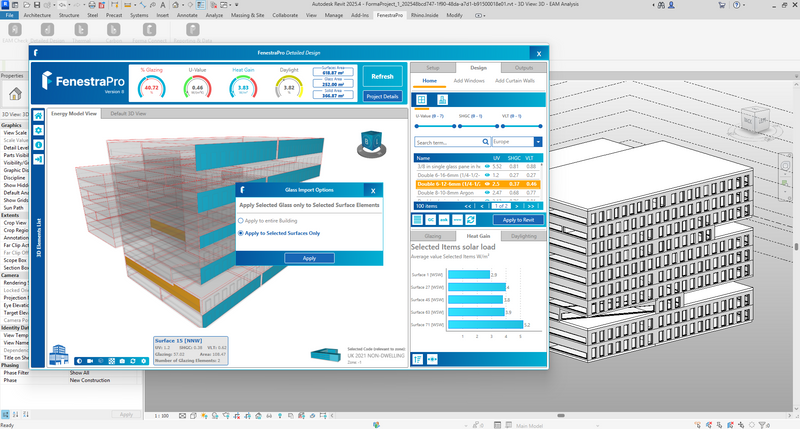Open the Revit undo history dropdown arrow
Viewport: 800px width, 429px height.
point(69,5)
